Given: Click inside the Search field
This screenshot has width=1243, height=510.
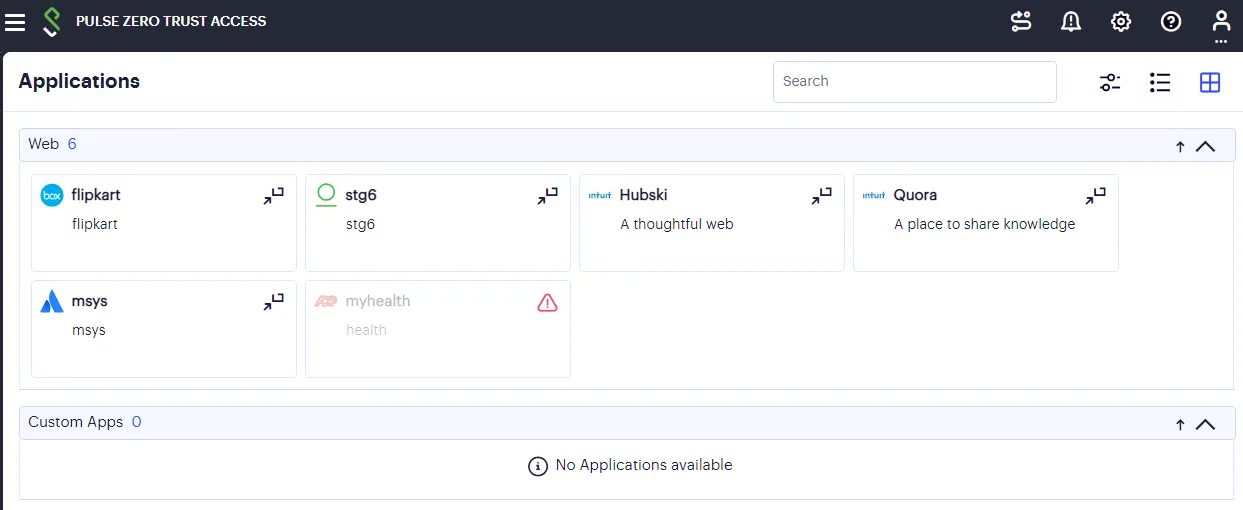Looking at the screenshot, I should (x=914, y=81).
